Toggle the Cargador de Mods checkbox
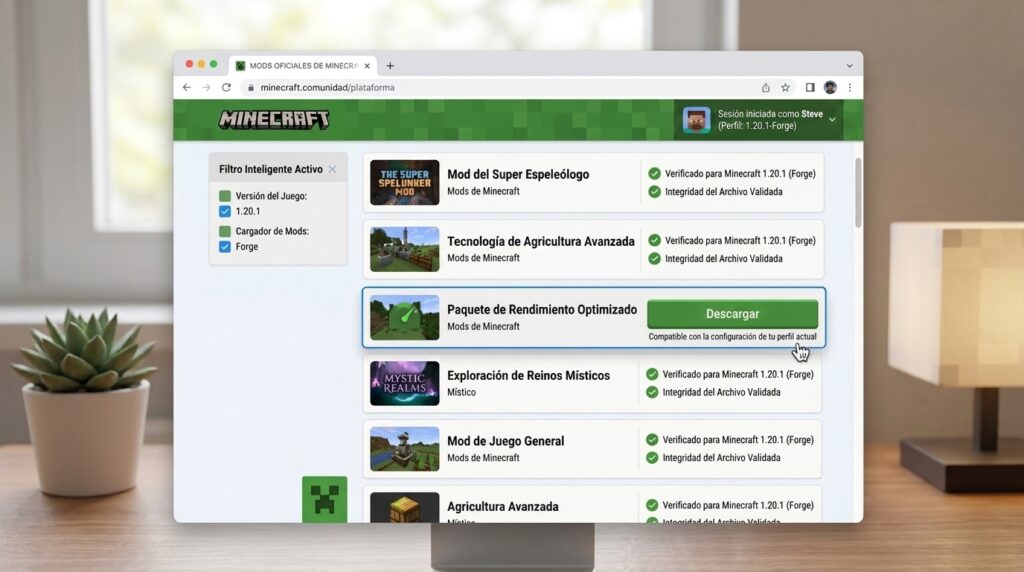 coord(225,231)
